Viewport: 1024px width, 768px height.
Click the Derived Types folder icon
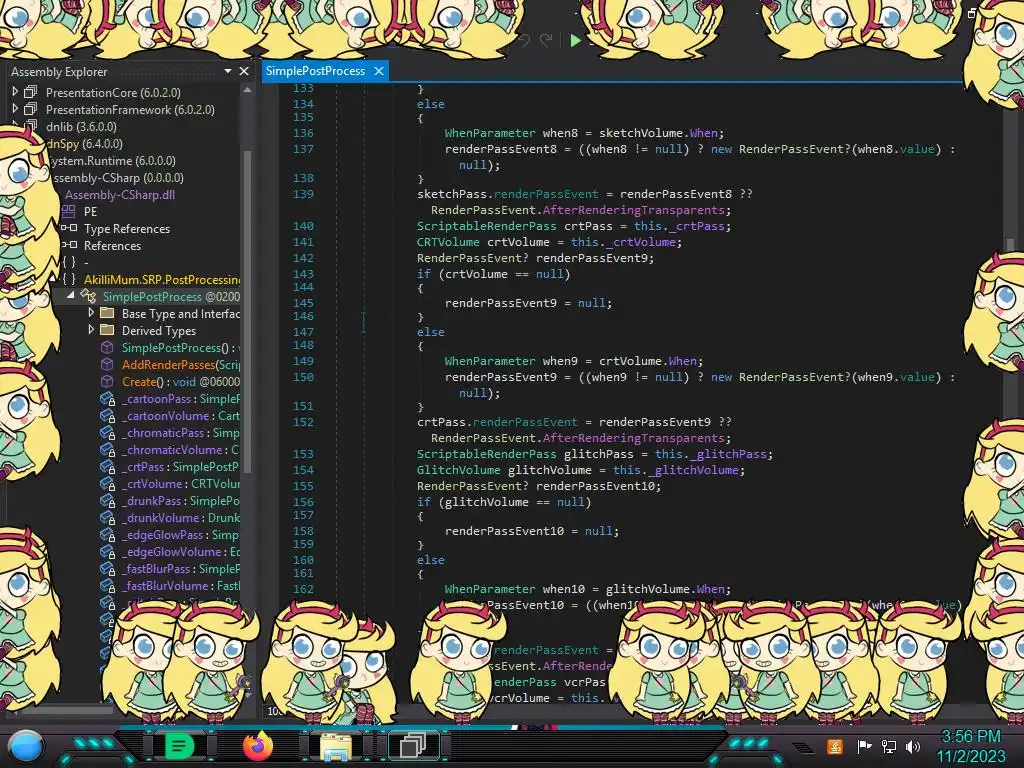point(107,330)
